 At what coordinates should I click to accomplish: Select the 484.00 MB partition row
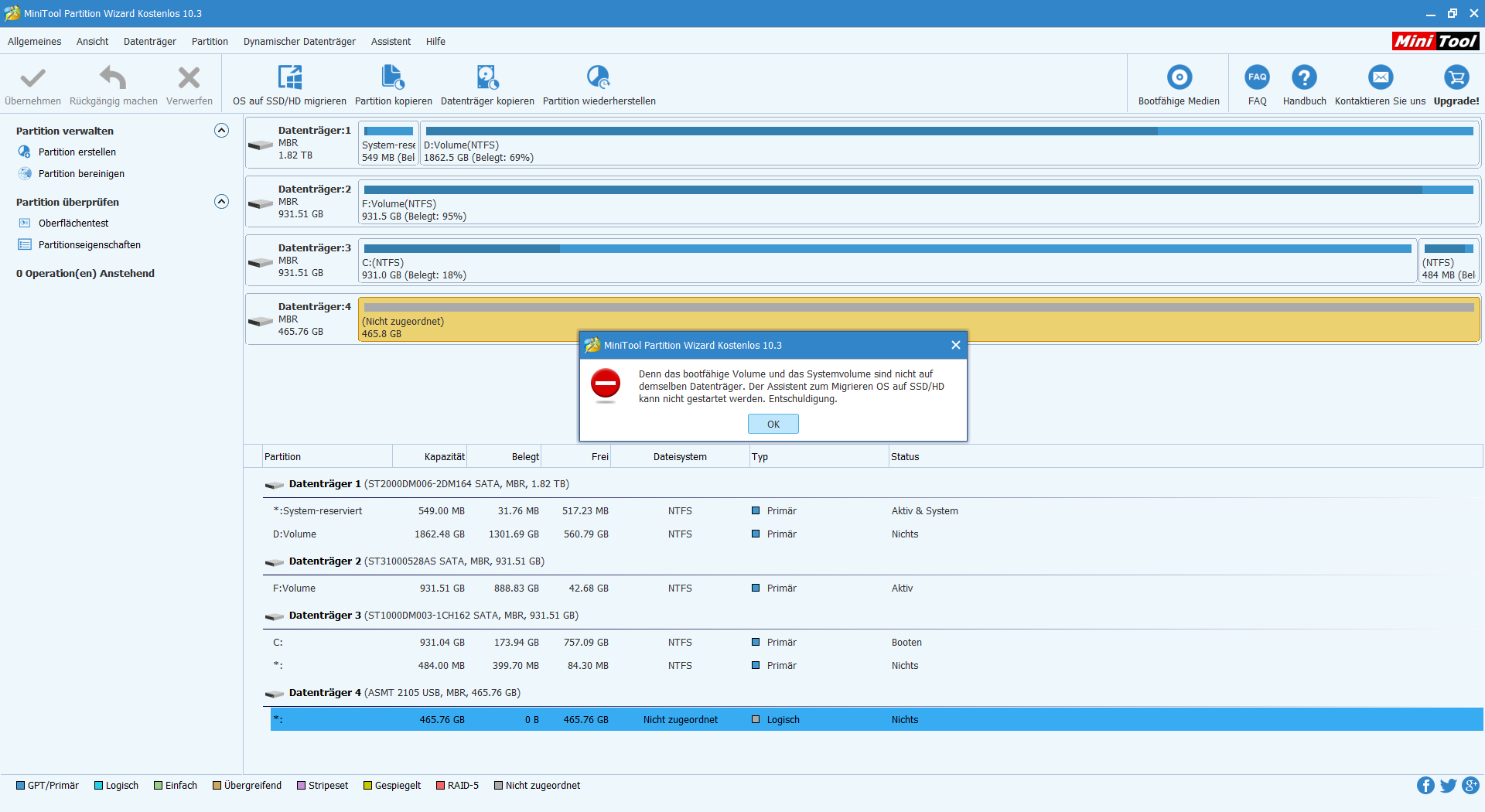coord(877,666)
